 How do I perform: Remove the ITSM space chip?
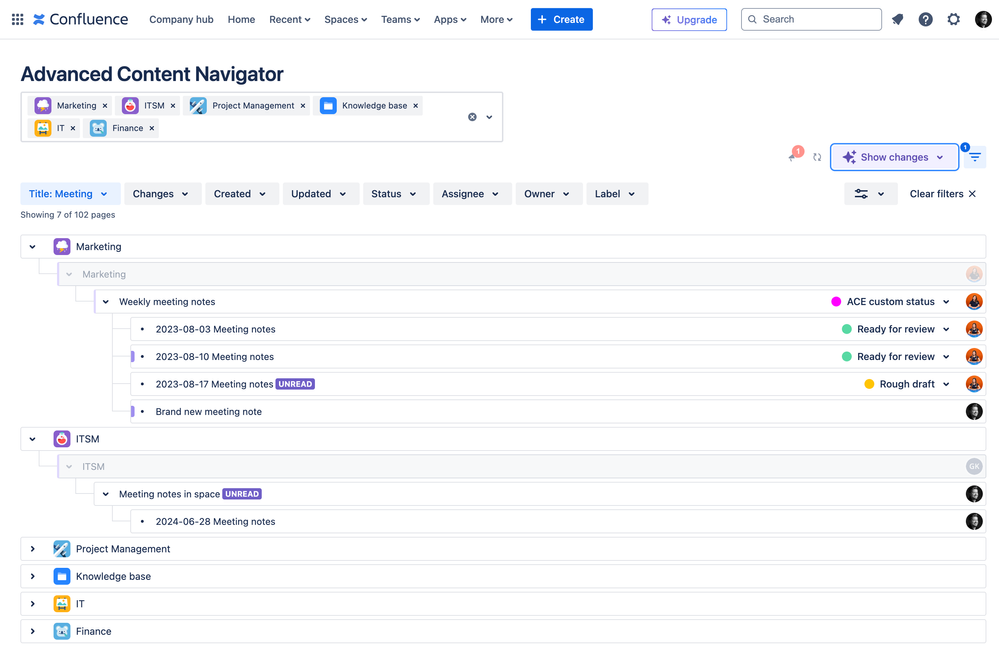pos(173,106)
